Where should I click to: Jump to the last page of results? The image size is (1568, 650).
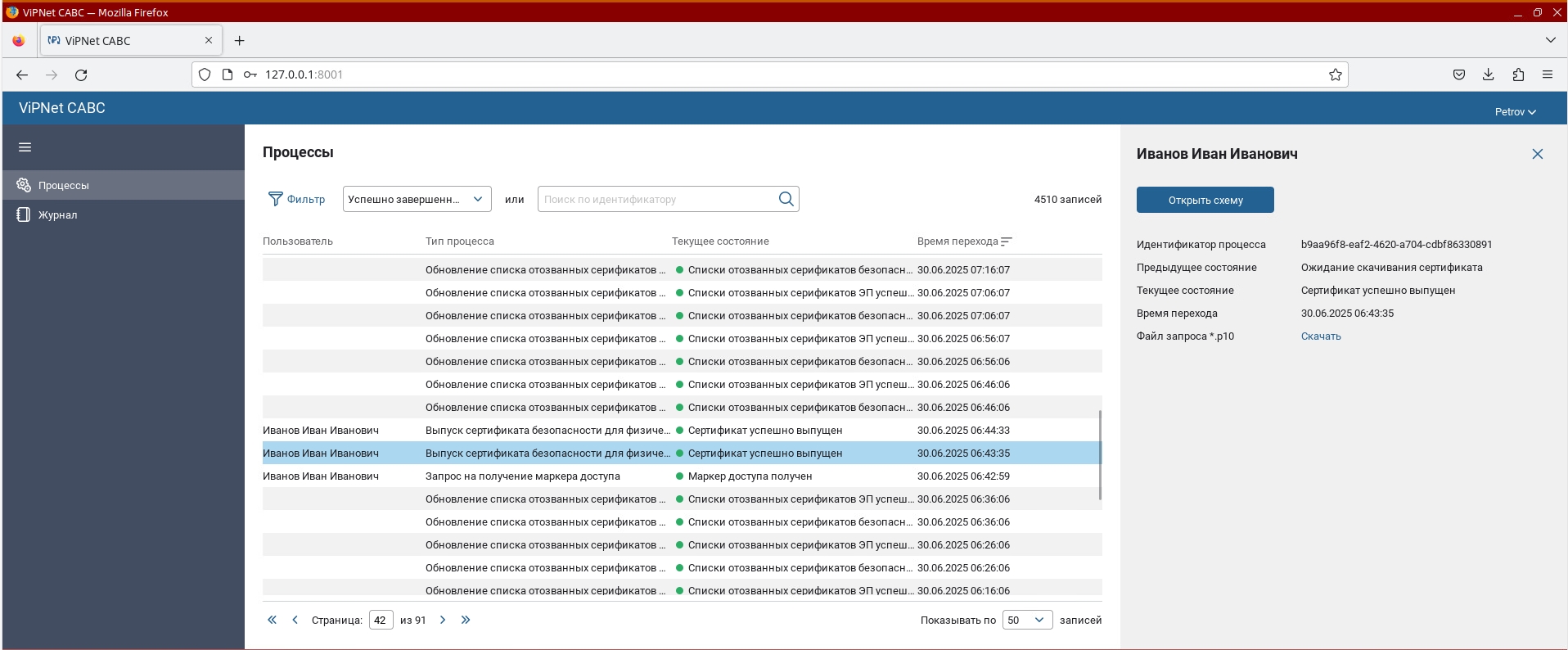(x=466, y=620)
